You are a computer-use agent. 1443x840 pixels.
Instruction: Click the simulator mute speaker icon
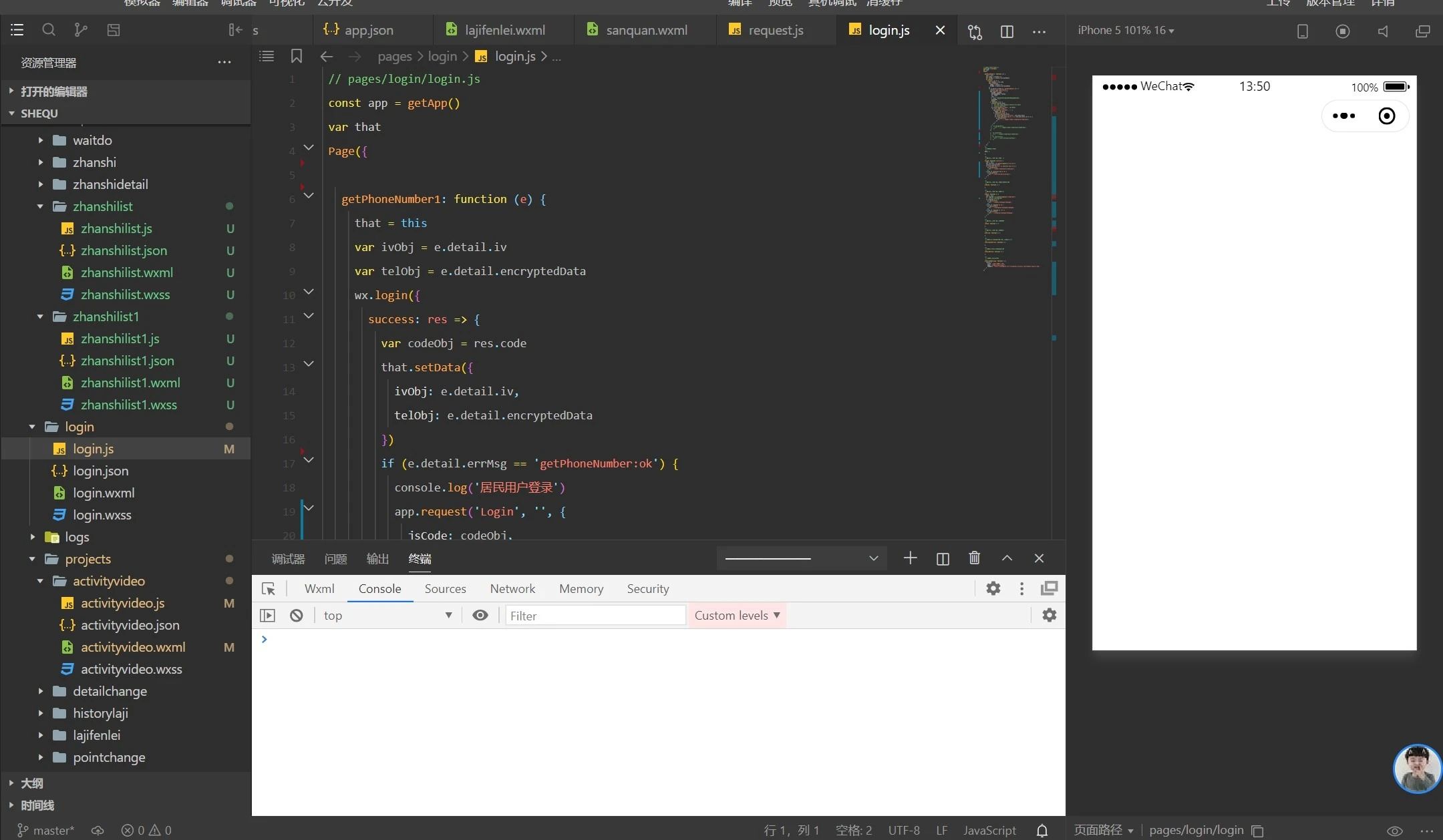[1383, 31]
